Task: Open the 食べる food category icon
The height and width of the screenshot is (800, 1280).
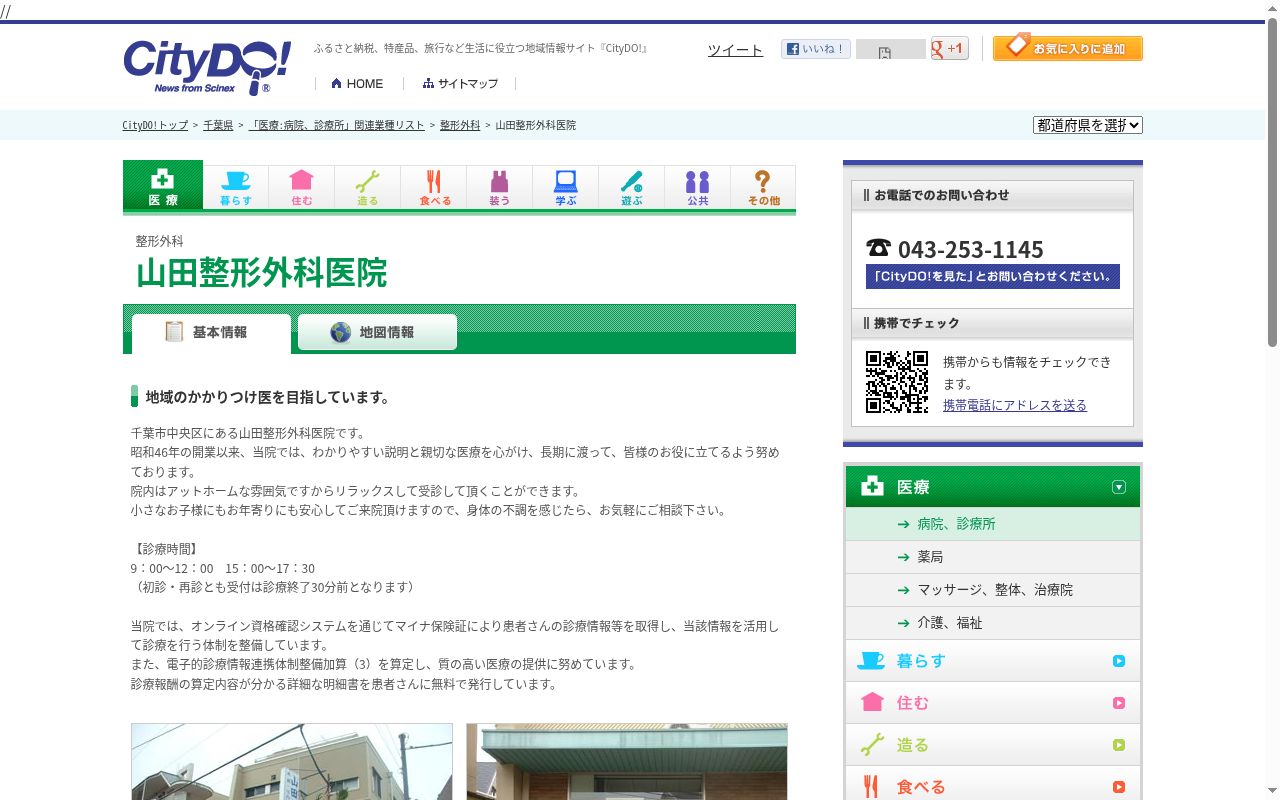Action: (434, 187)
